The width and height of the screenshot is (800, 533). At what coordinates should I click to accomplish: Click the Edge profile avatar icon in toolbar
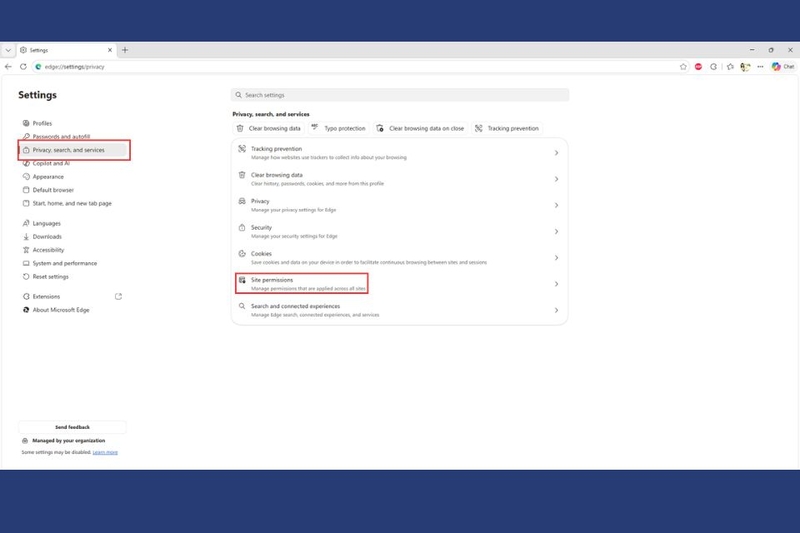pyautogui.click(x=745, y=66)
